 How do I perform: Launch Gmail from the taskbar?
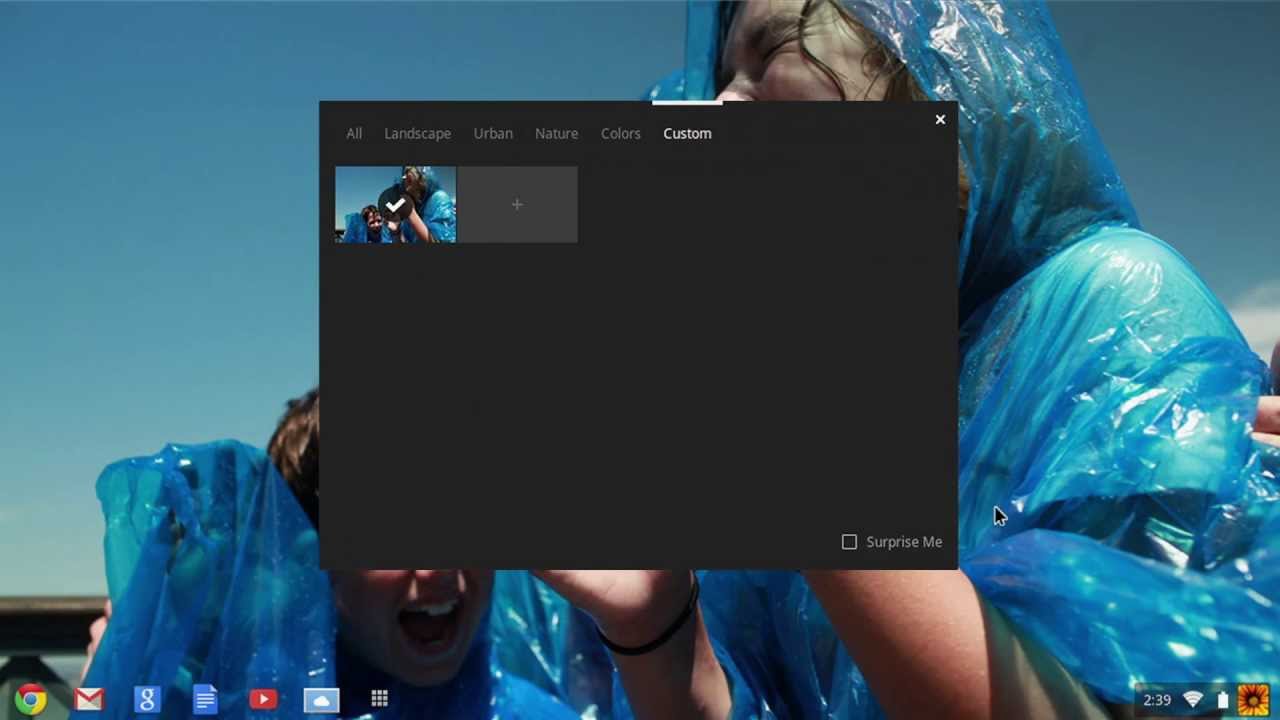pos(88,699)
